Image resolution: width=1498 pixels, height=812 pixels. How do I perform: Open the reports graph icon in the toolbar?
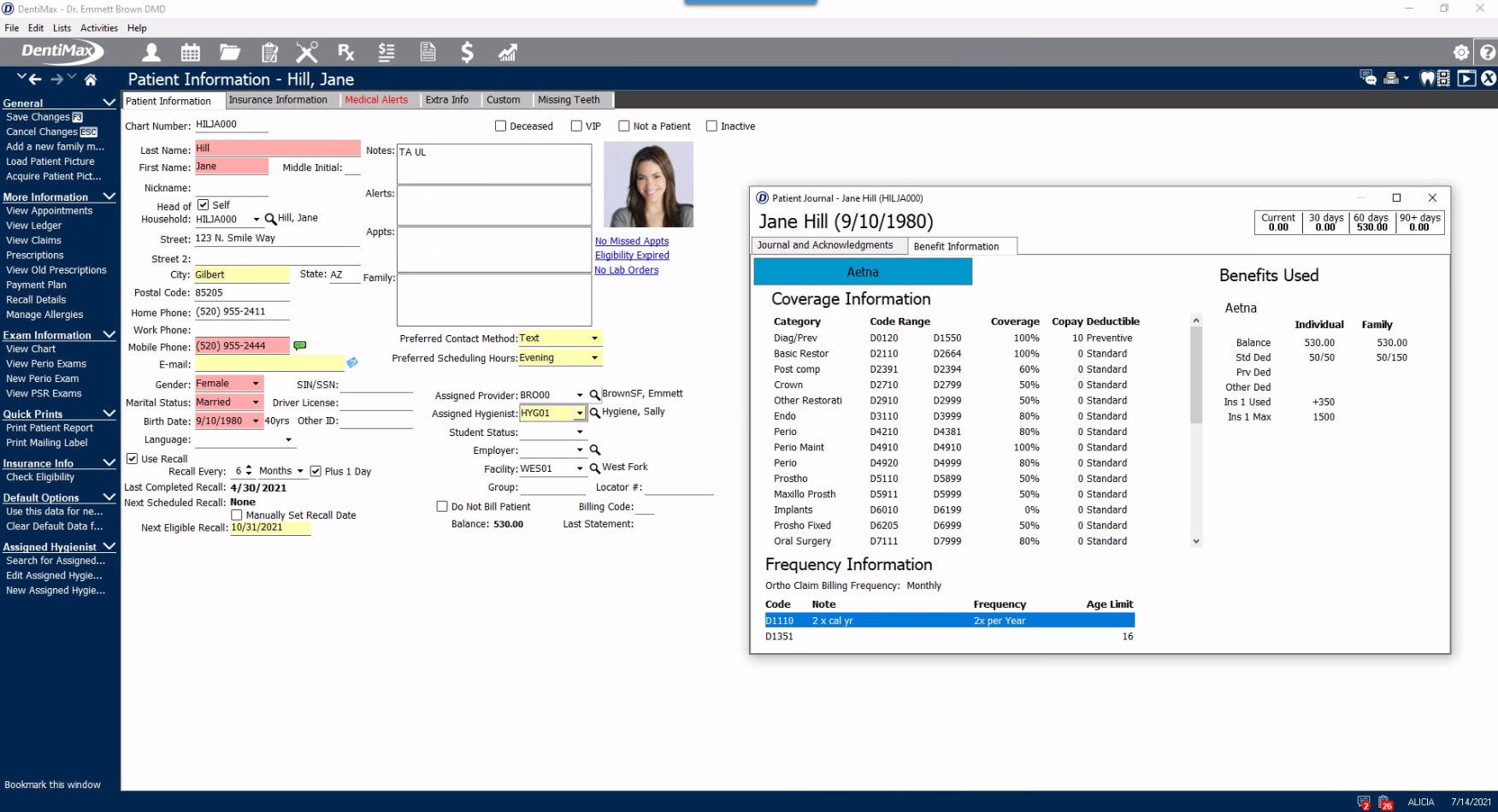point(507,52)
